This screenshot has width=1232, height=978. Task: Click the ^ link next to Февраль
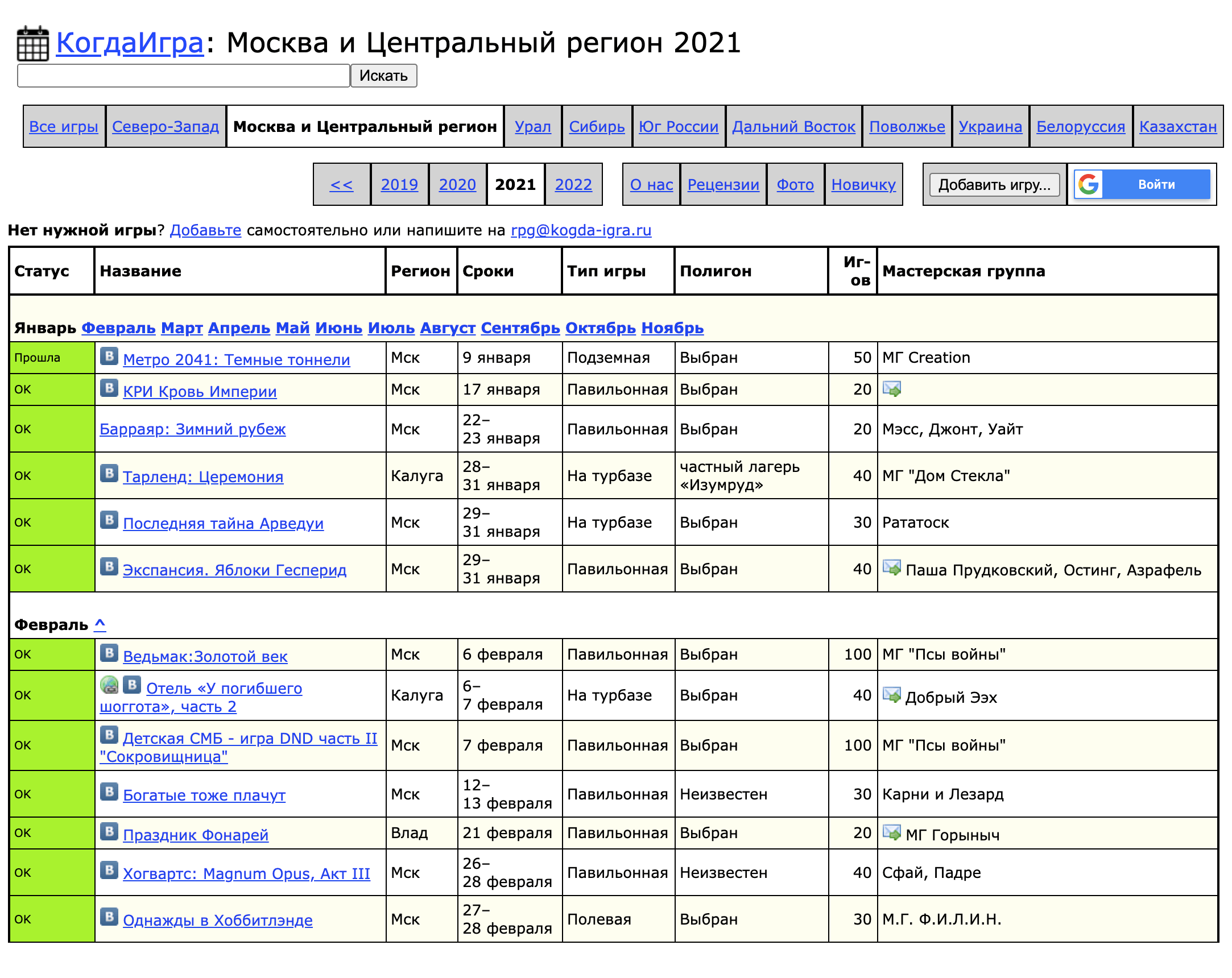pyautogui.click(x=100, y=624)
